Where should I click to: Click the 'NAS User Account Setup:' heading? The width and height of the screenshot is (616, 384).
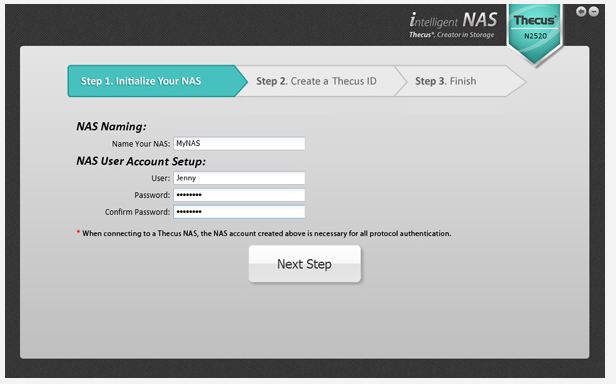click(141, 161)
